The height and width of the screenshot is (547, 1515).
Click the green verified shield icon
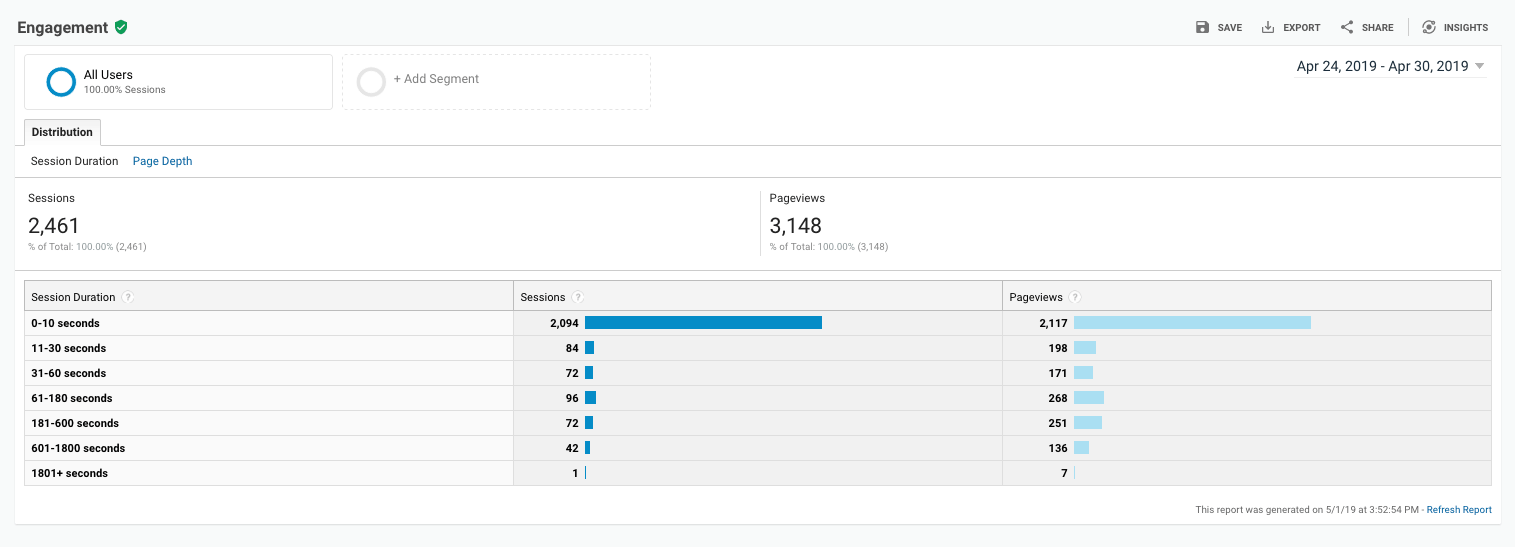[x=121, y=27]
